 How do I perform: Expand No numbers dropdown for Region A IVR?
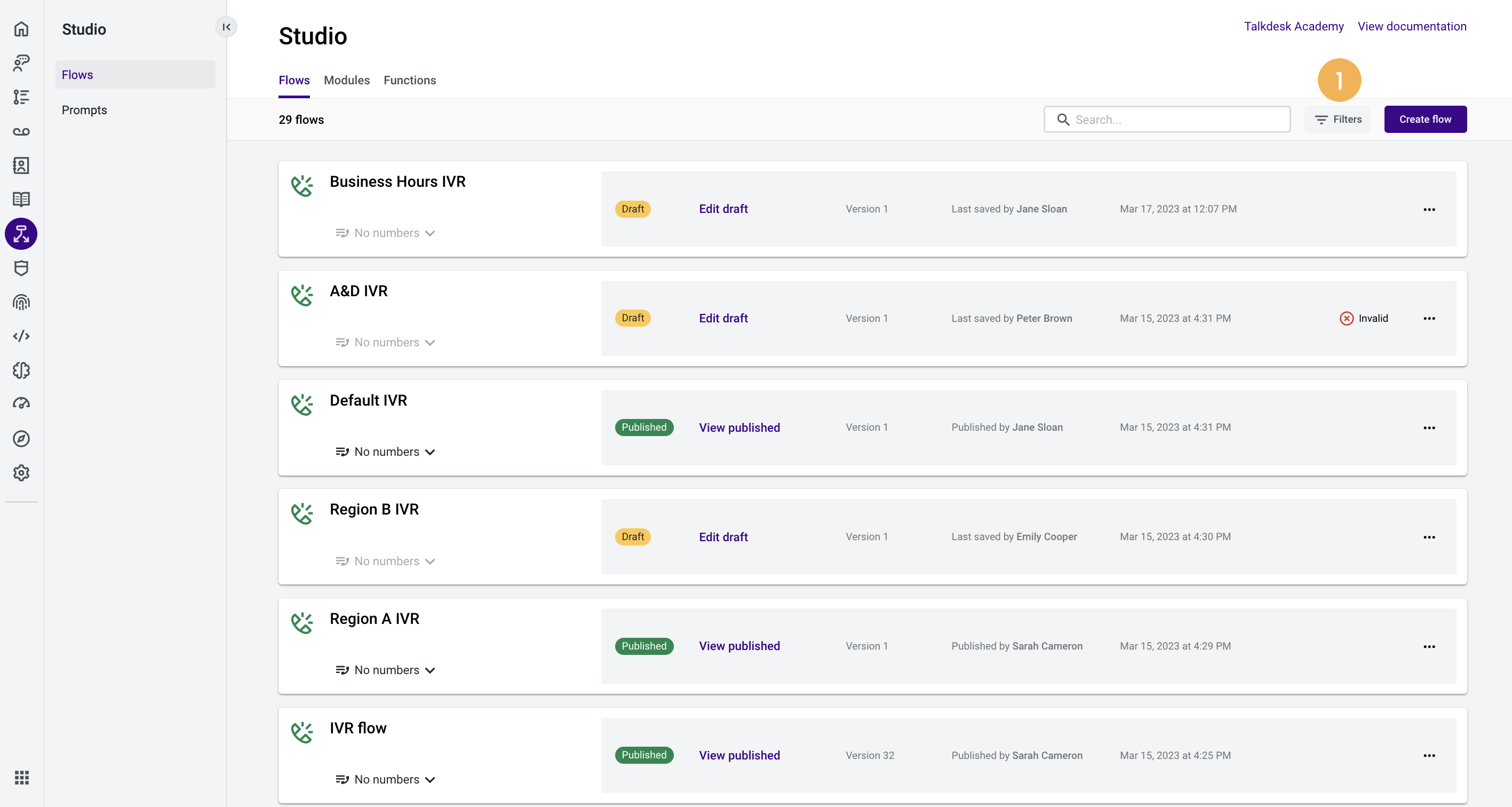tap(386, 670)
